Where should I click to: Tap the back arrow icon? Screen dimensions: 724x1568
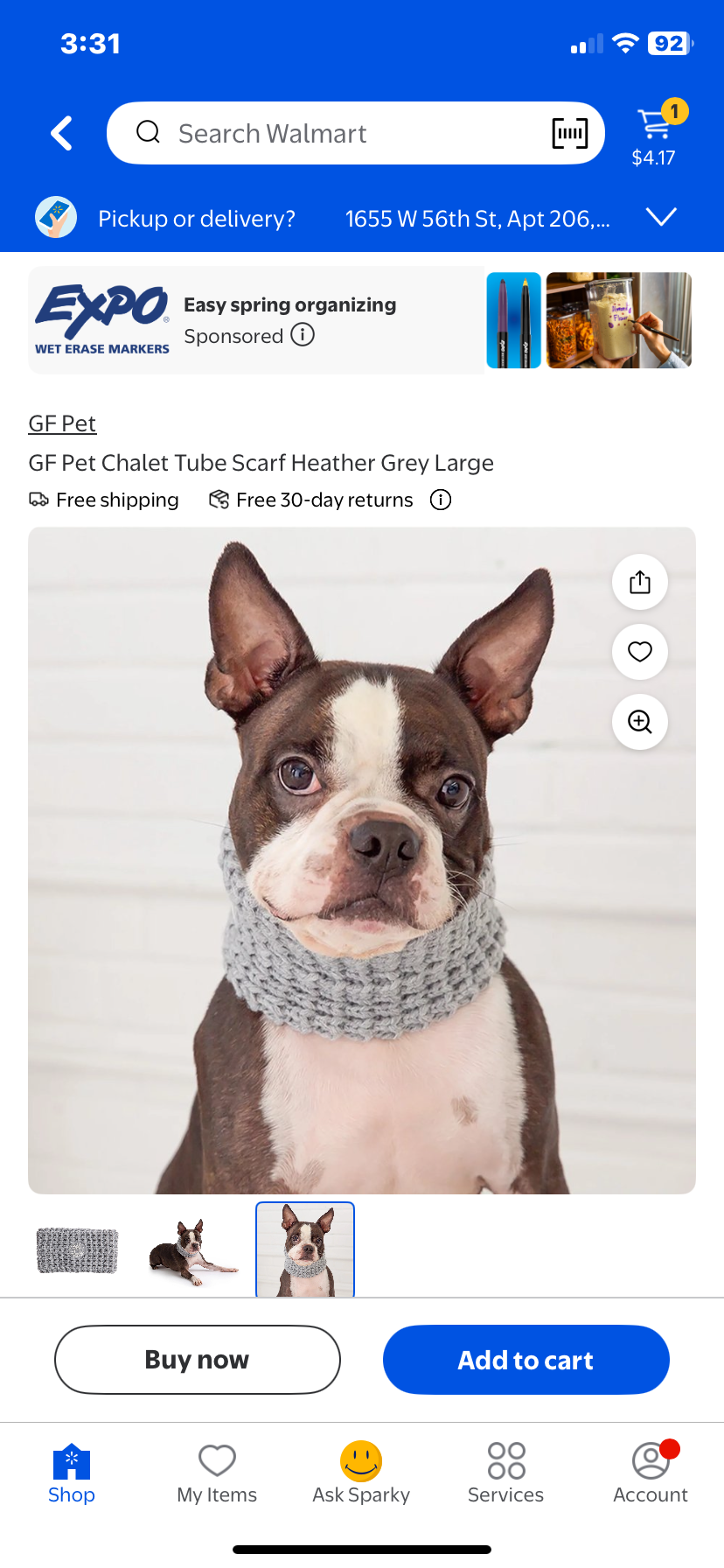61,134
